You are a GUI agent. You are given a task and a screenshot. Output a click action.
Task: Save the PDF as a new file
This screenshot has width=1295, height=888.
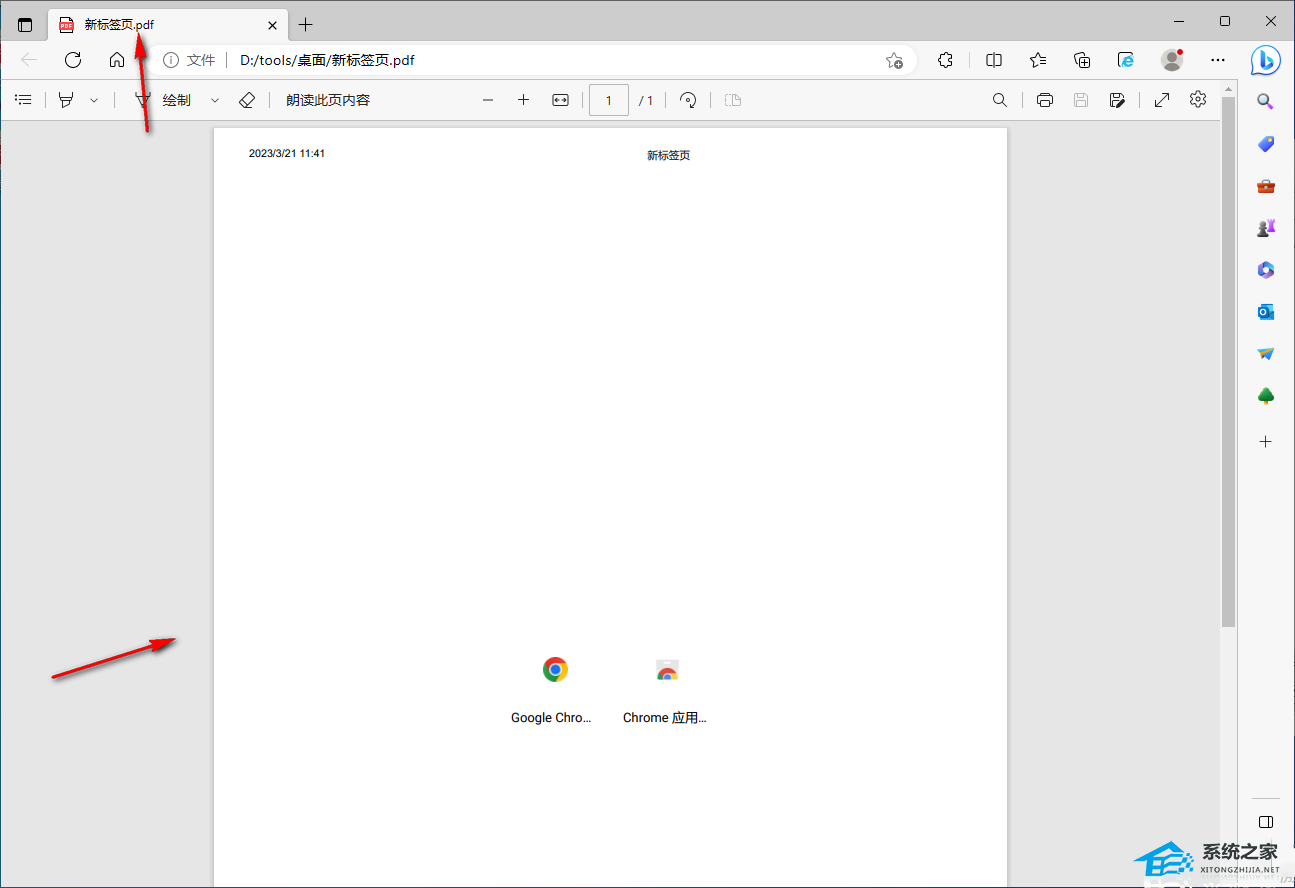point(1117,100)
